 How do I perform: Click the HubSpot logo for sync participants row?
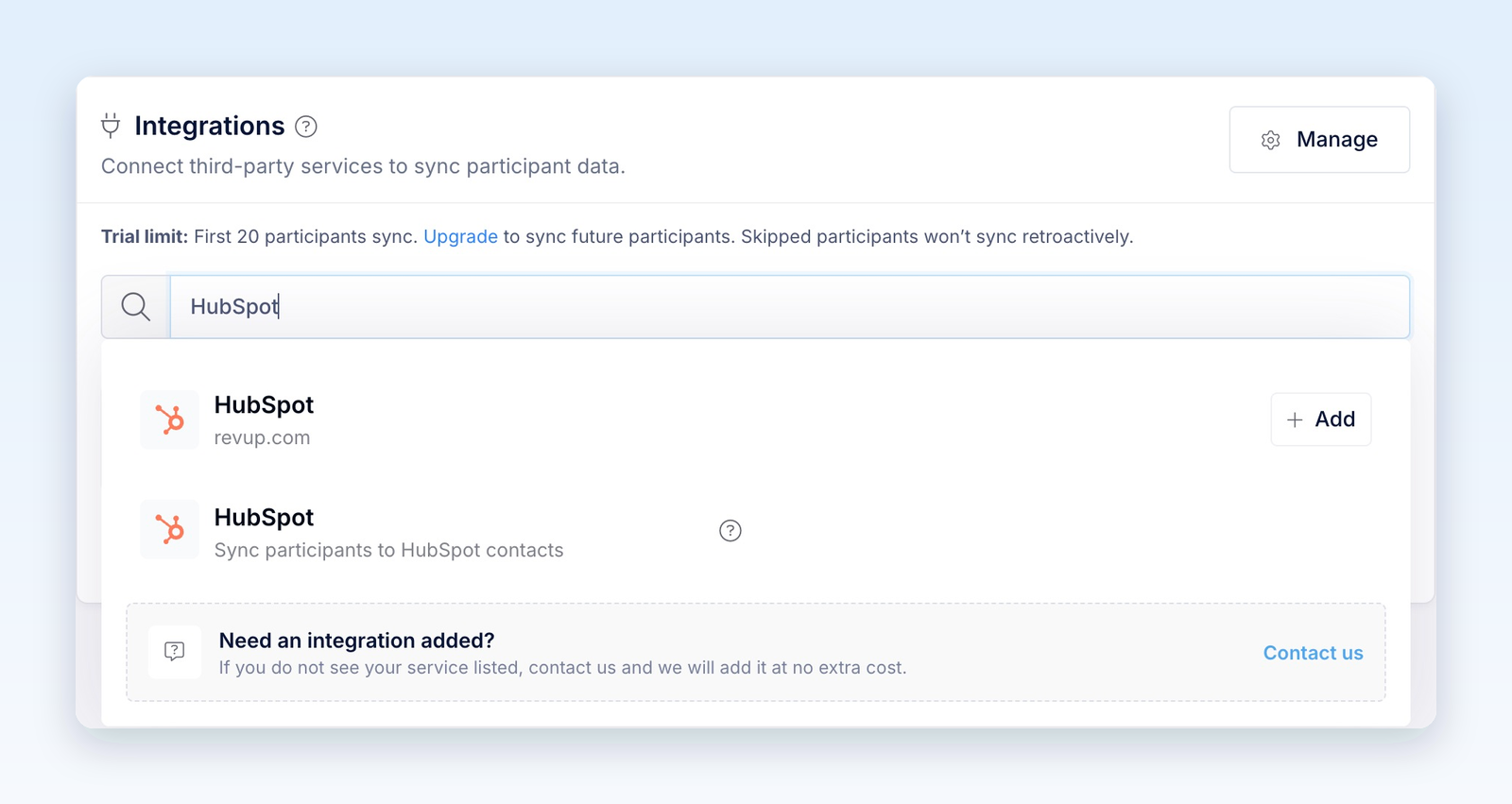170,529
